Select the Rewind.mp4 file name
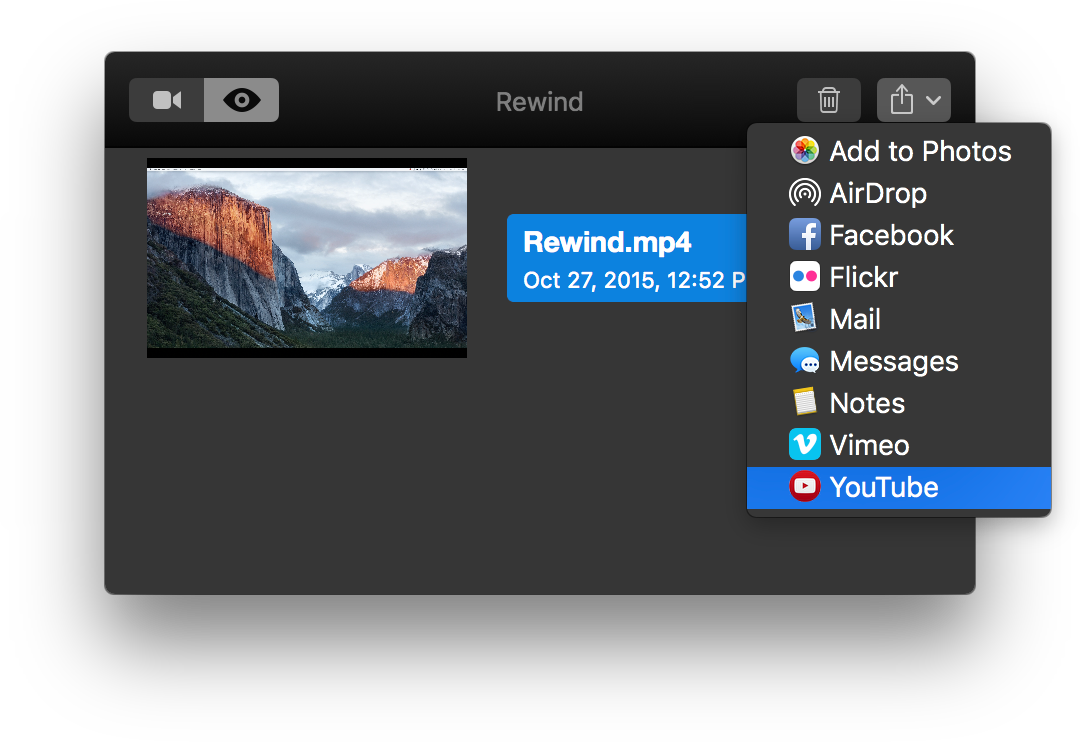This screenshot has width=1080, height=742. 607,243
